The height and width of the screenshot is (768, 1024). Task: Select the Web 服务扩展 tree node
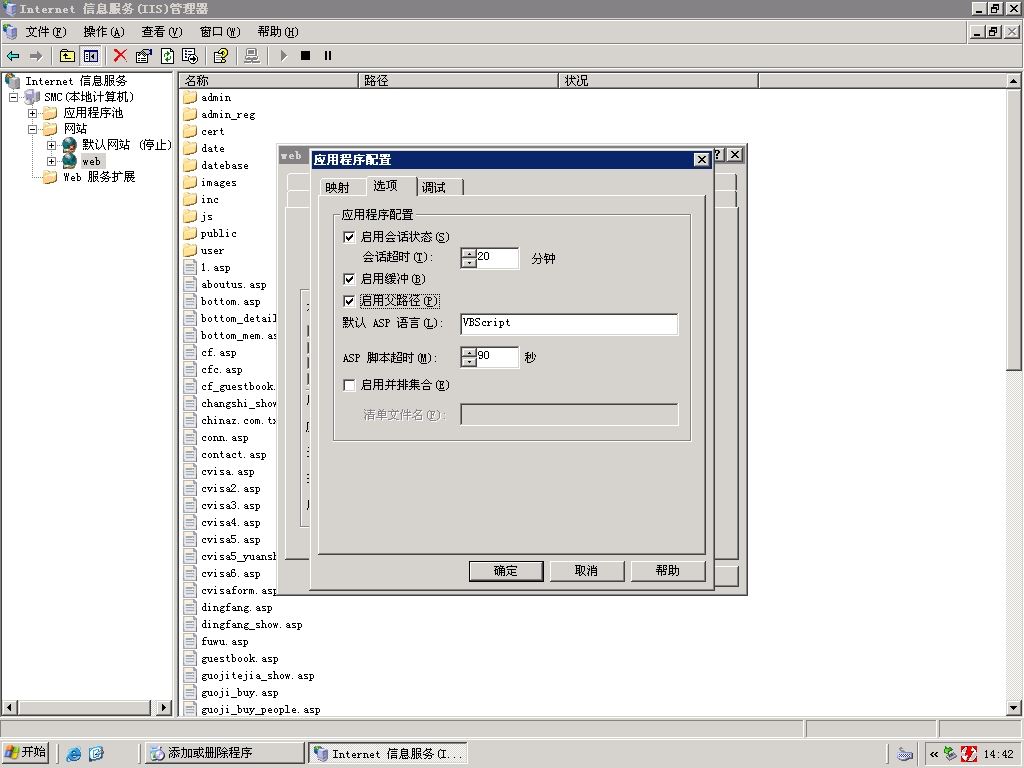[99, 177]
